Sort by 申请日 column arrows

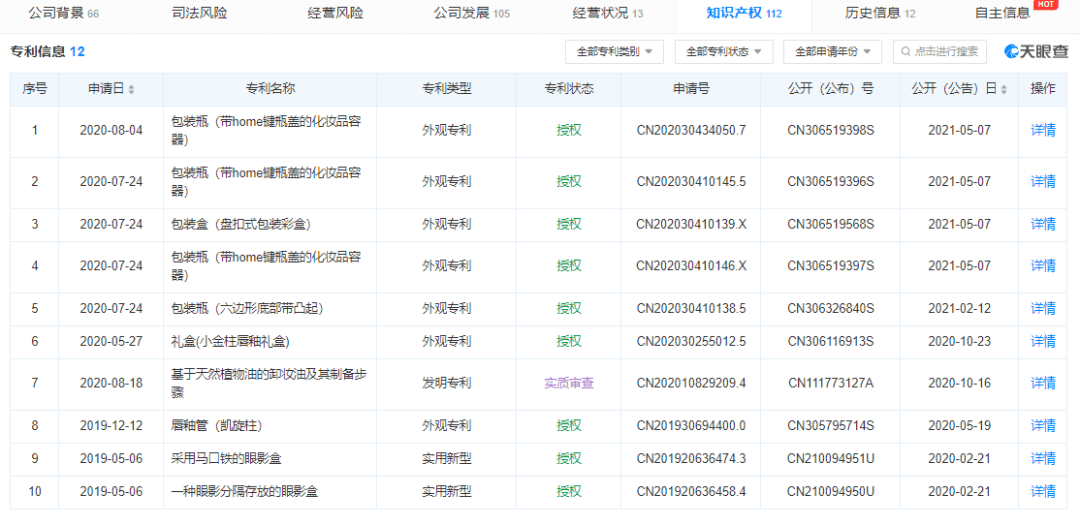[x=131, y=90]
